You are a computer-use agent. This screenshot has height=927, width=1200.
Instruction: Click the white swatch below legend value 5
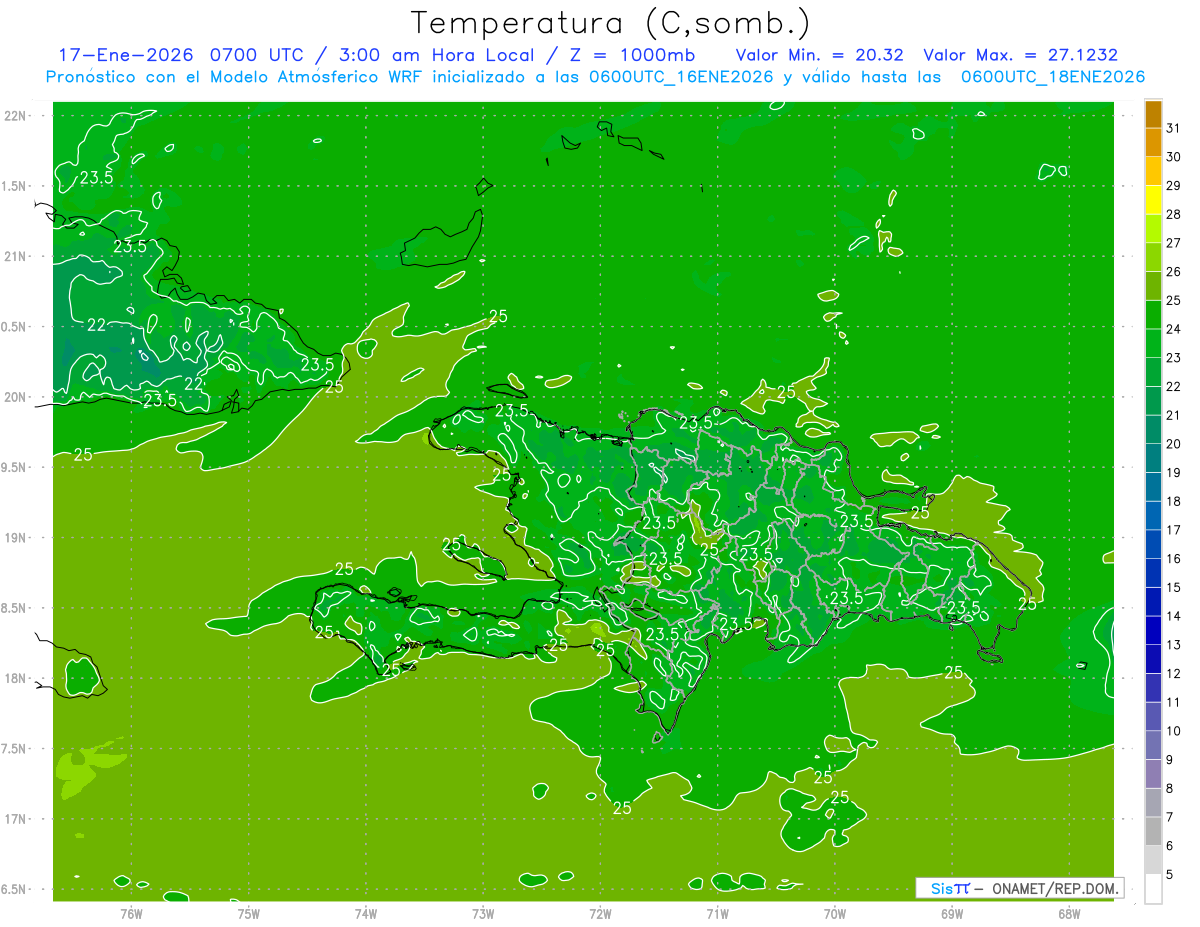point(1153,888)
